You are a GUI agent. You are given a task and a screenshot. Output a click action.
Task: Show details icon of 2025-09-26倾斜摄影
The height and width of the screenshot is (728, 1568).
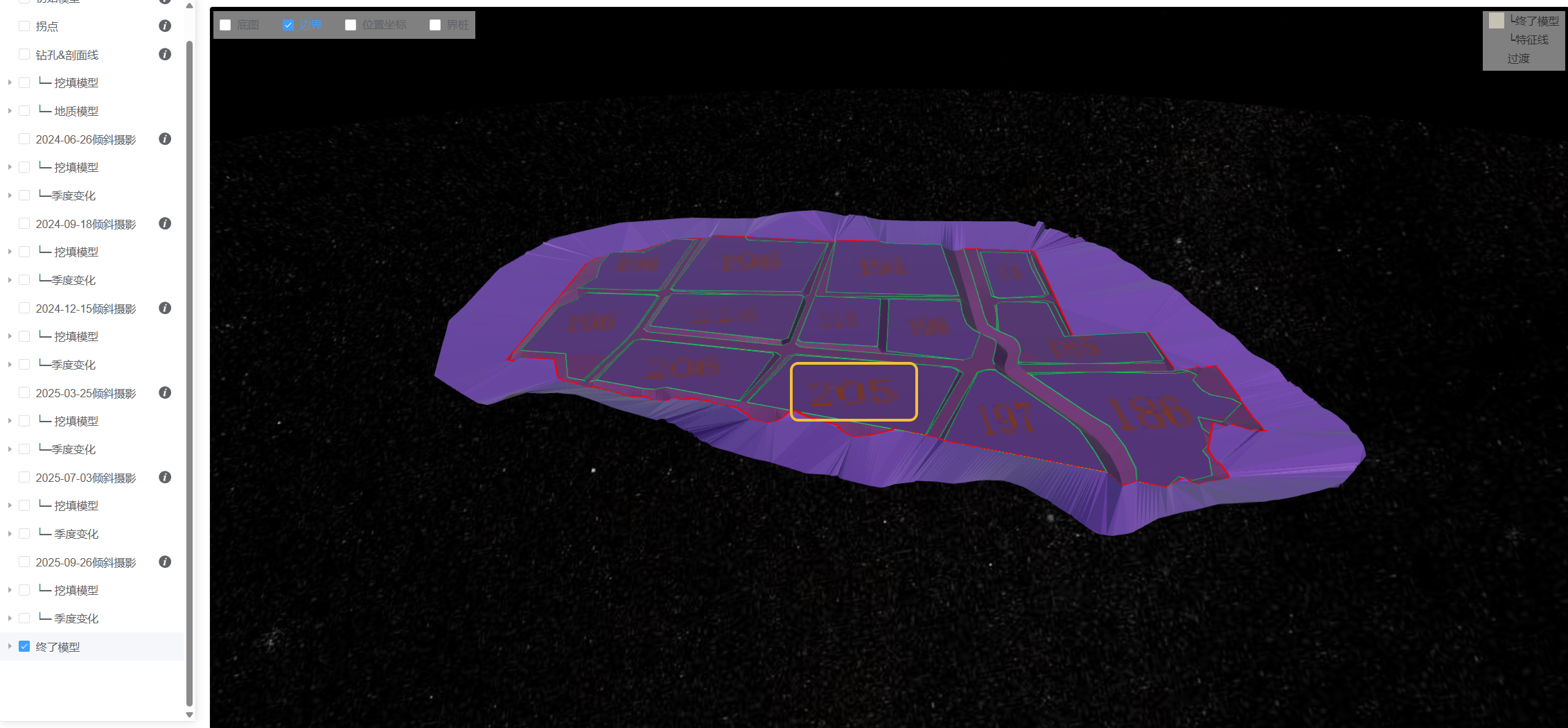point(165,562)
